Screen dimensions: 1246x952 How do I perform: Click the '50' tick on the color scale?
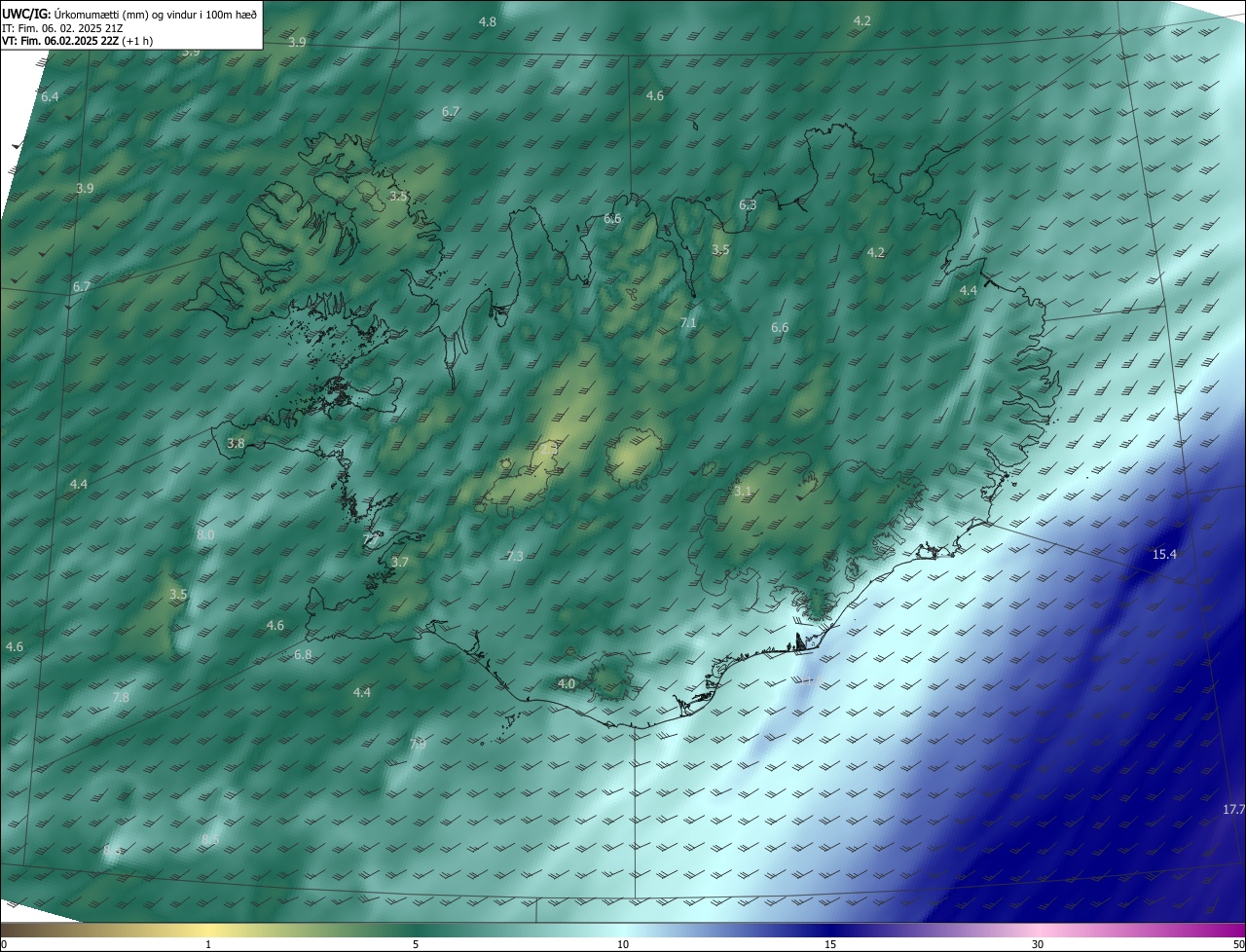tap(1238, 944)
